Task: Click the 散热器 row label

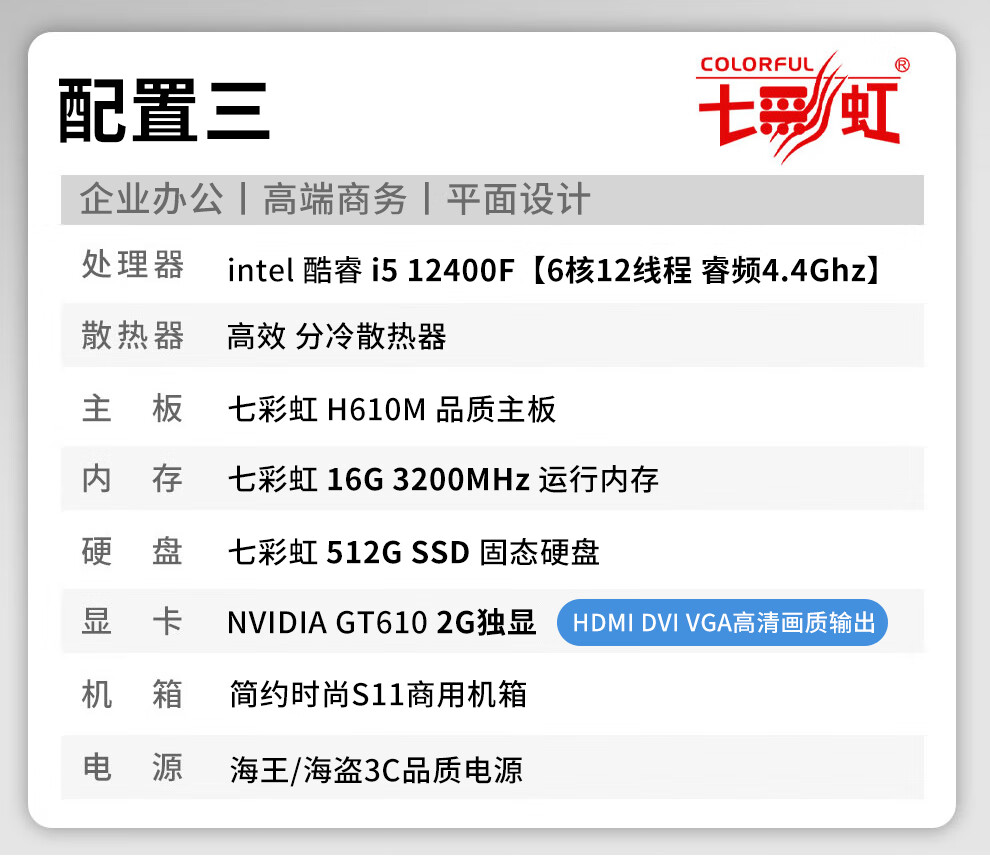Action: (133, 335)
